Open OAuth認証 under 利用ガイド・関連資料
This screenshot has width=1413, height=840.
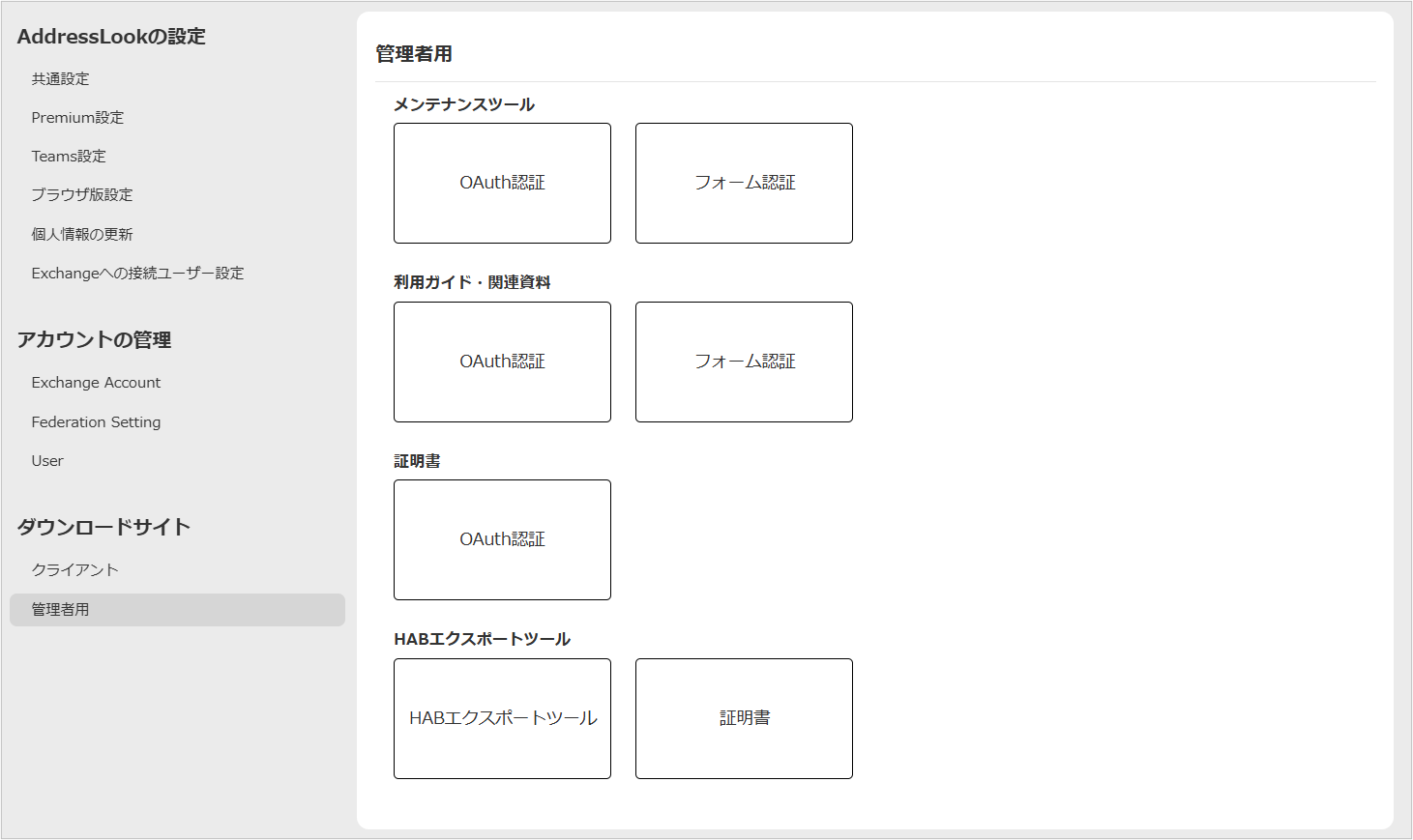[502, 362]
